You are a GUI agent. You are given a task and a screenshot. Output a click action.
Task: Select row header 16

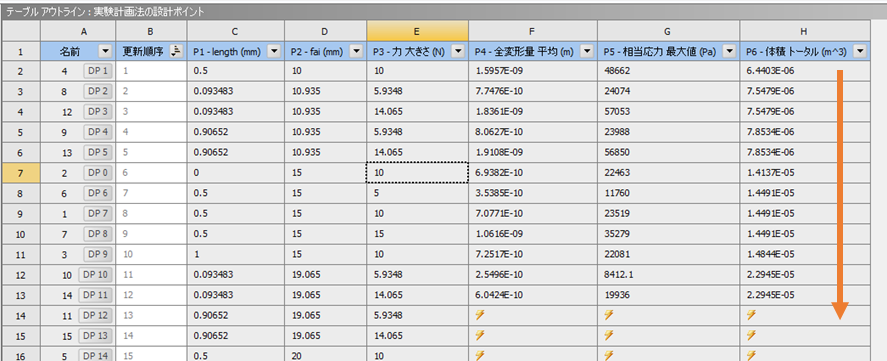tap(21, 355)
